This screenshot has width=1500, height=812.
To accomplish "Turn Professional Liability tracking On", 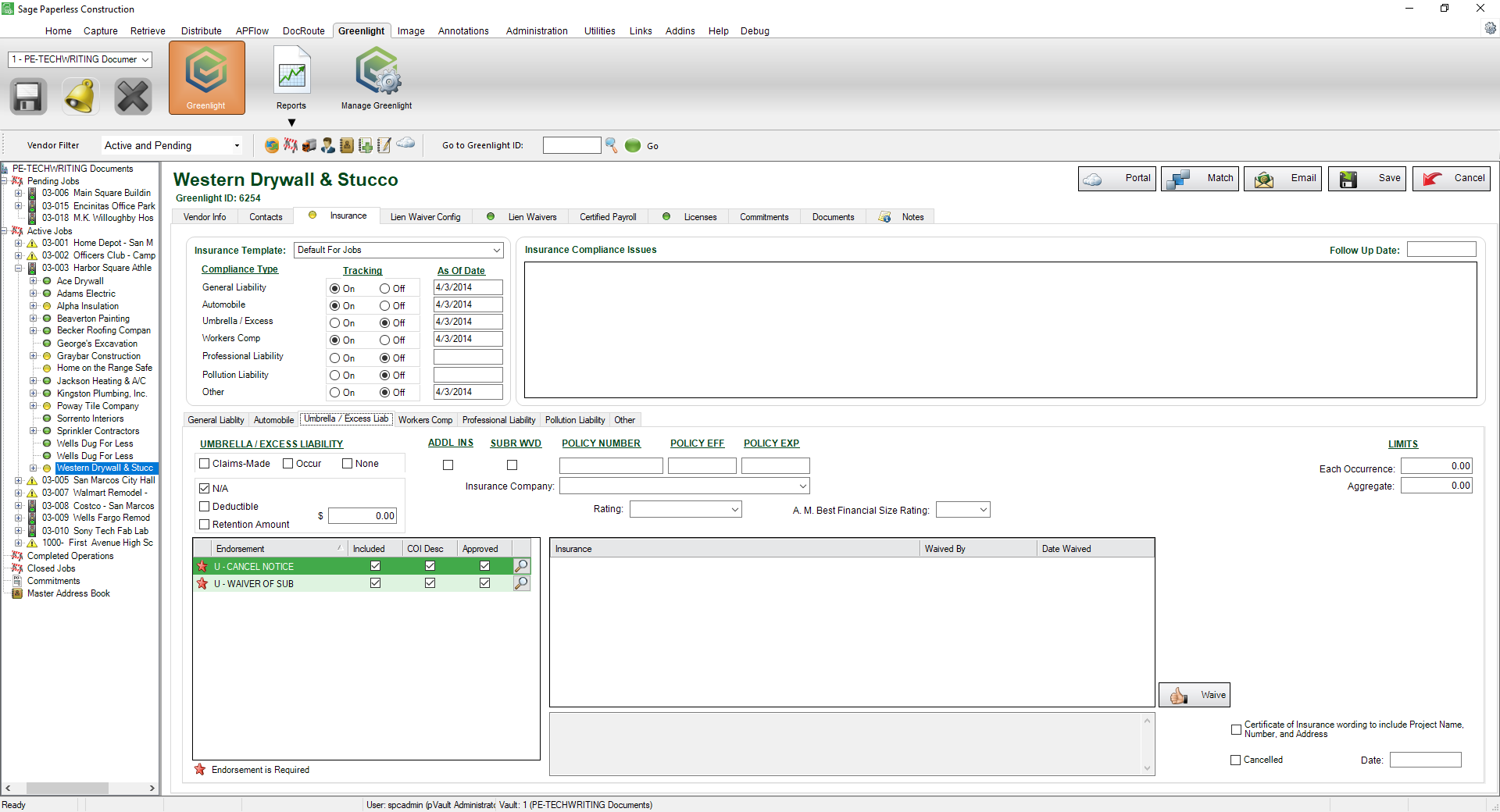I will [335, 358].
